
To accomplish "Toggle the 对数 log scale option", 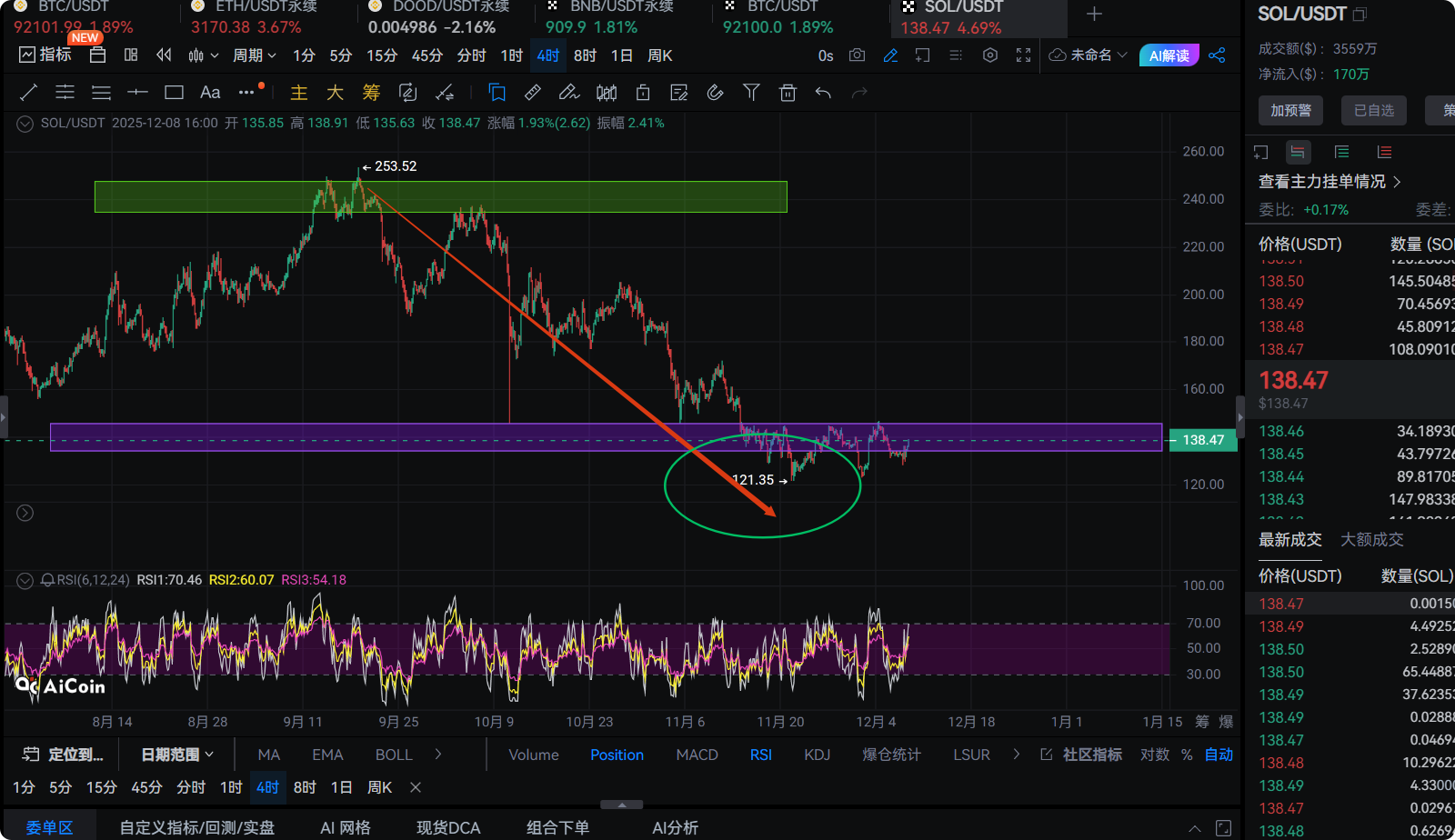I will (x=1154, y=755).
